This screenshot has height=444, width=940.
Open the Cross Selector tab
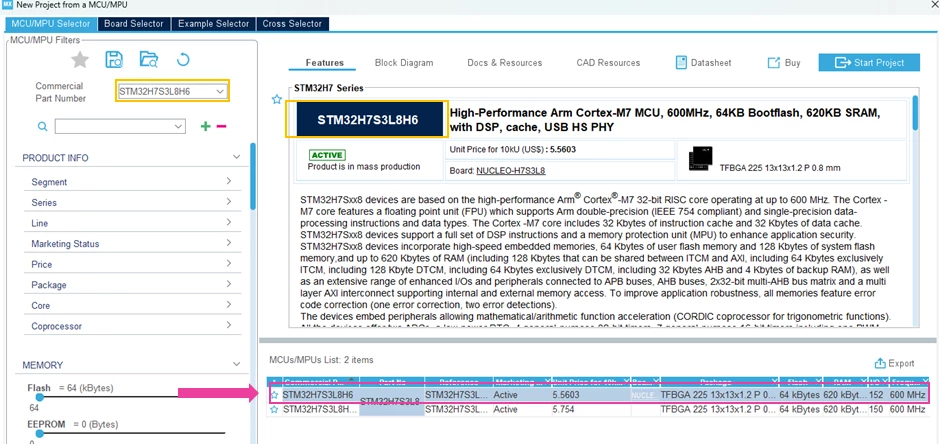click(x=293, y=24)
